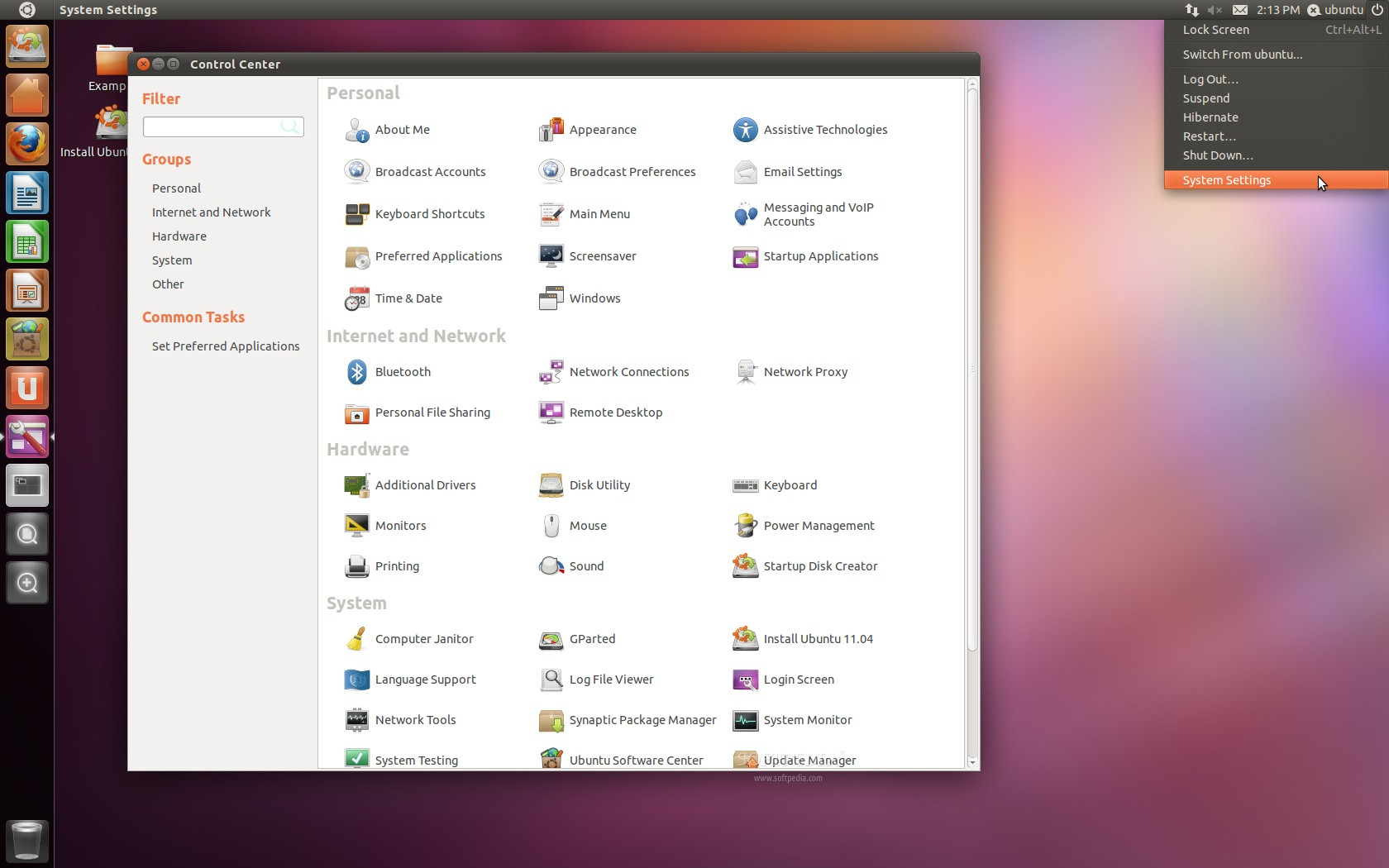The image size is (1389, 868).
Task: Open the messaging envelope indicator
Action: tap(1240, 10)
